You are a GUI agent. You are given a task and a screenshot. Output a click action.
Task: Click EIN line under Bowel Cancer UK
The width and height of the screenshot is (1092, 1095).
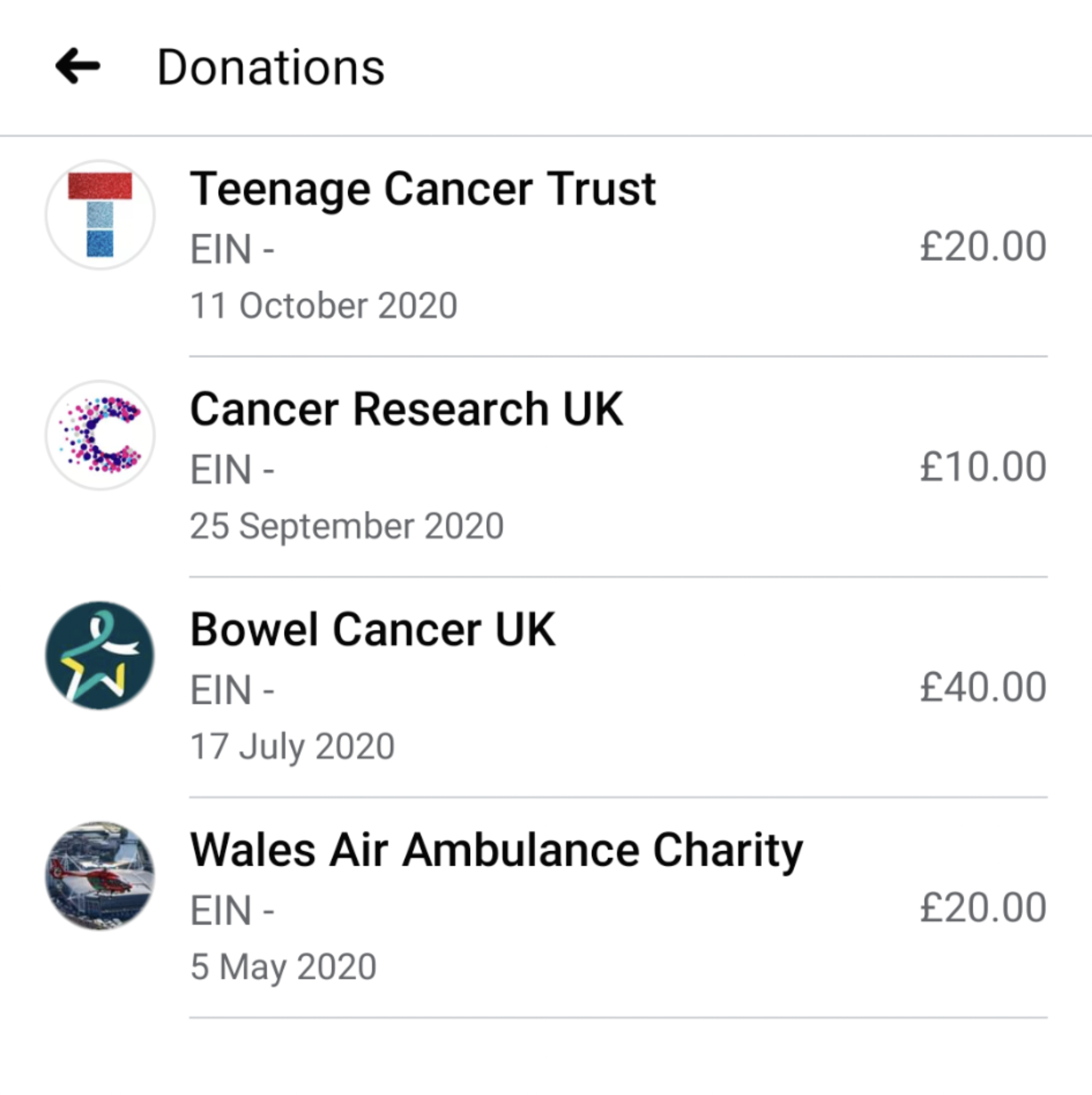(232, 690)
